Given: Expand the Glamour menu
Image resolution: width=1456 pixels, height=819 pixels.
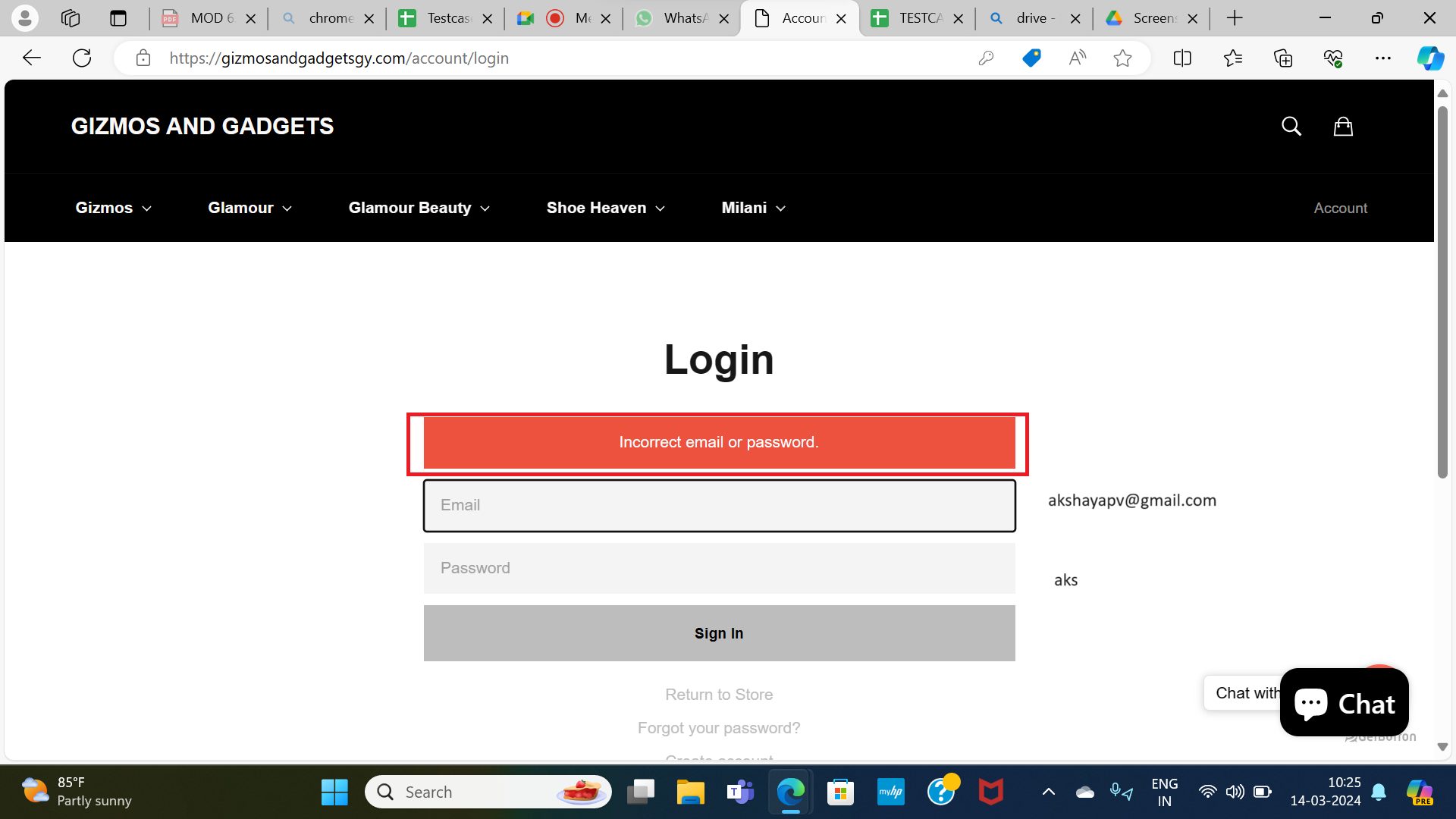Looking at the screenshot, I should (x=249, y=208).
